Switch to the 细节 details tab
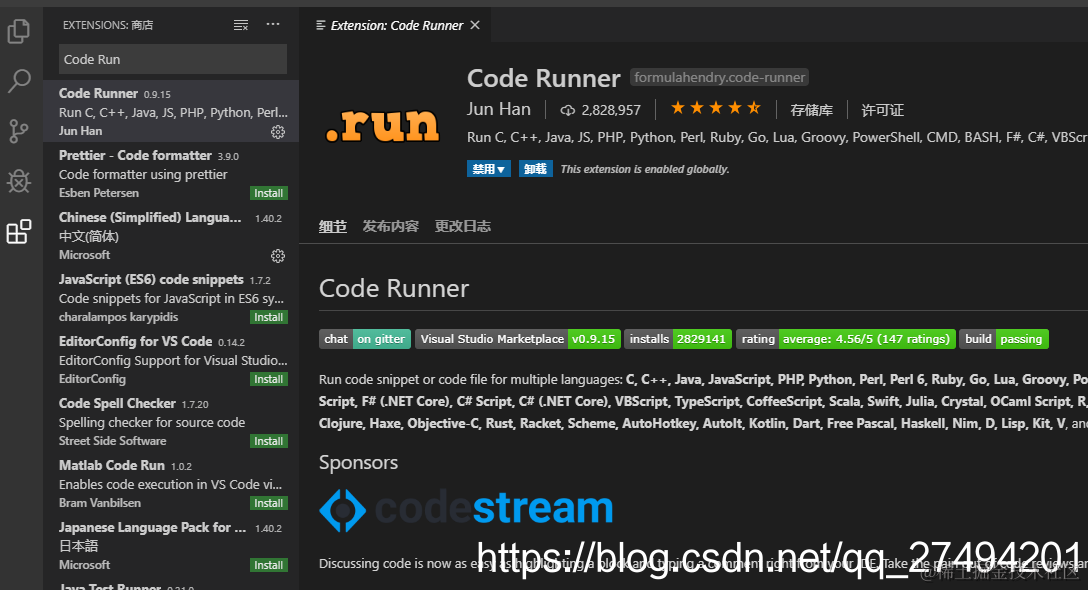Screen dimensions: 1088x590 (x=333, y=226)
